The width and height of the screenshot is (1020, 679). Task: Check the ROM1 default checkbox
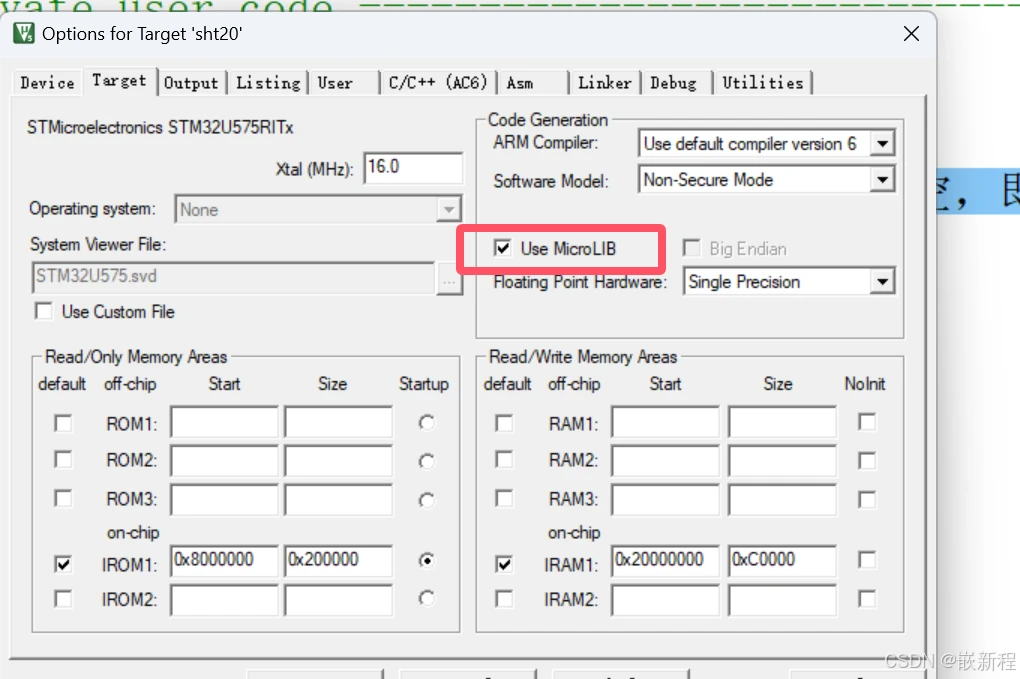63,423
